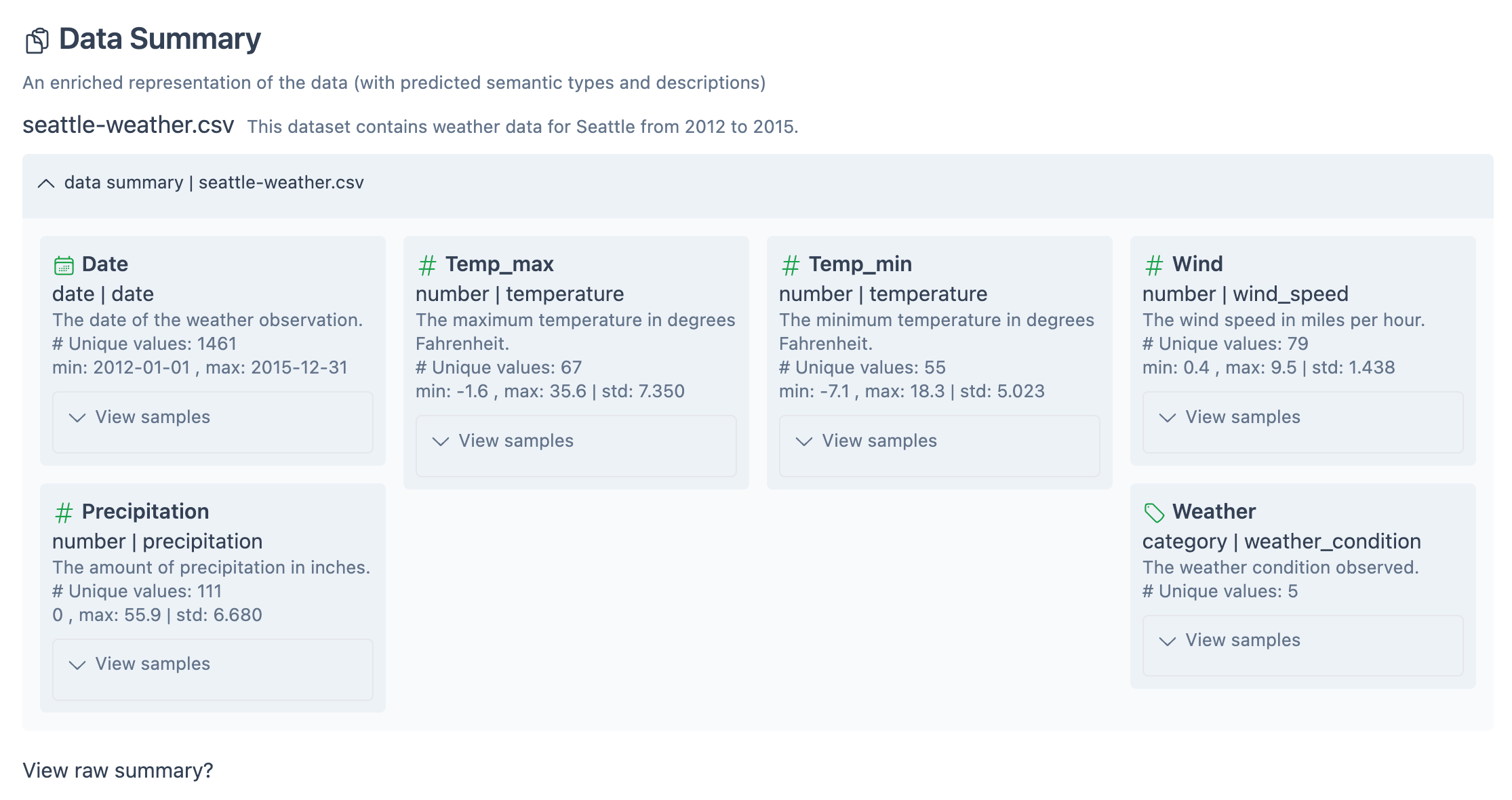The image size is (1512, 800).
Task: Click the calendar icon on the Date card
Action: point(64,264)
